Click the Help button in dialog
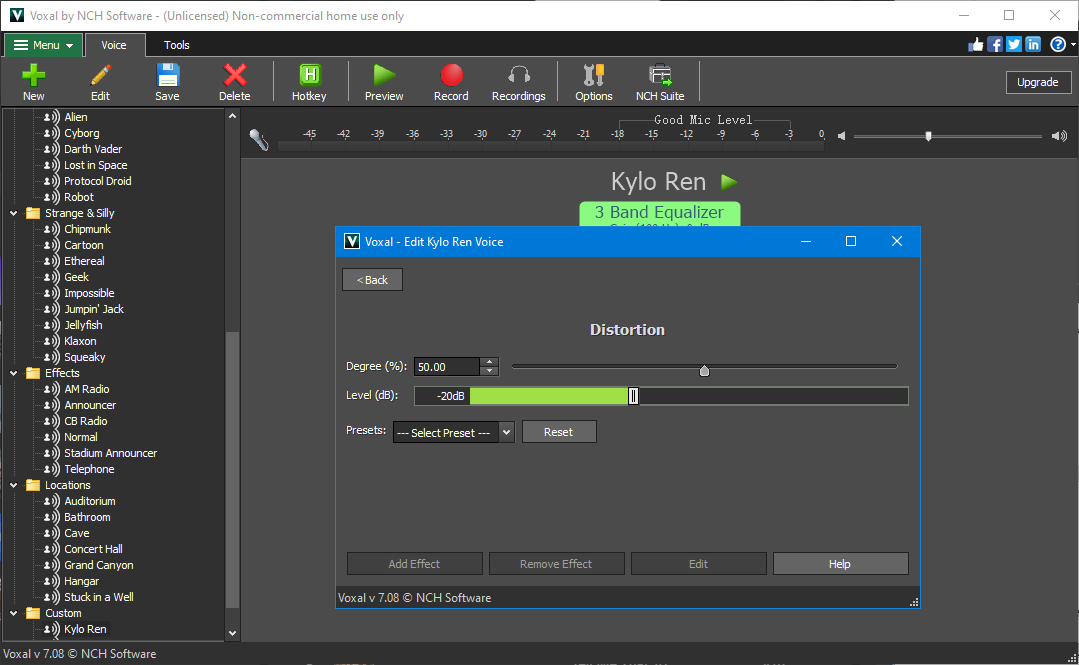 click(x=840, y=564)
